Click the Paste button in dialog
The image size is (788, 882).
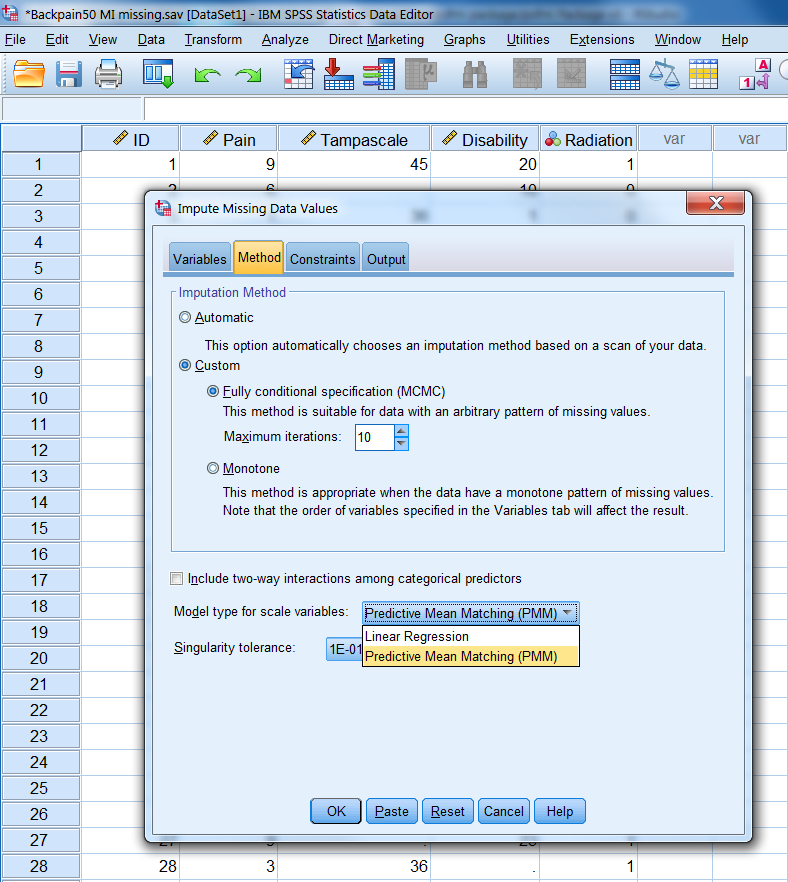[391, 811]
